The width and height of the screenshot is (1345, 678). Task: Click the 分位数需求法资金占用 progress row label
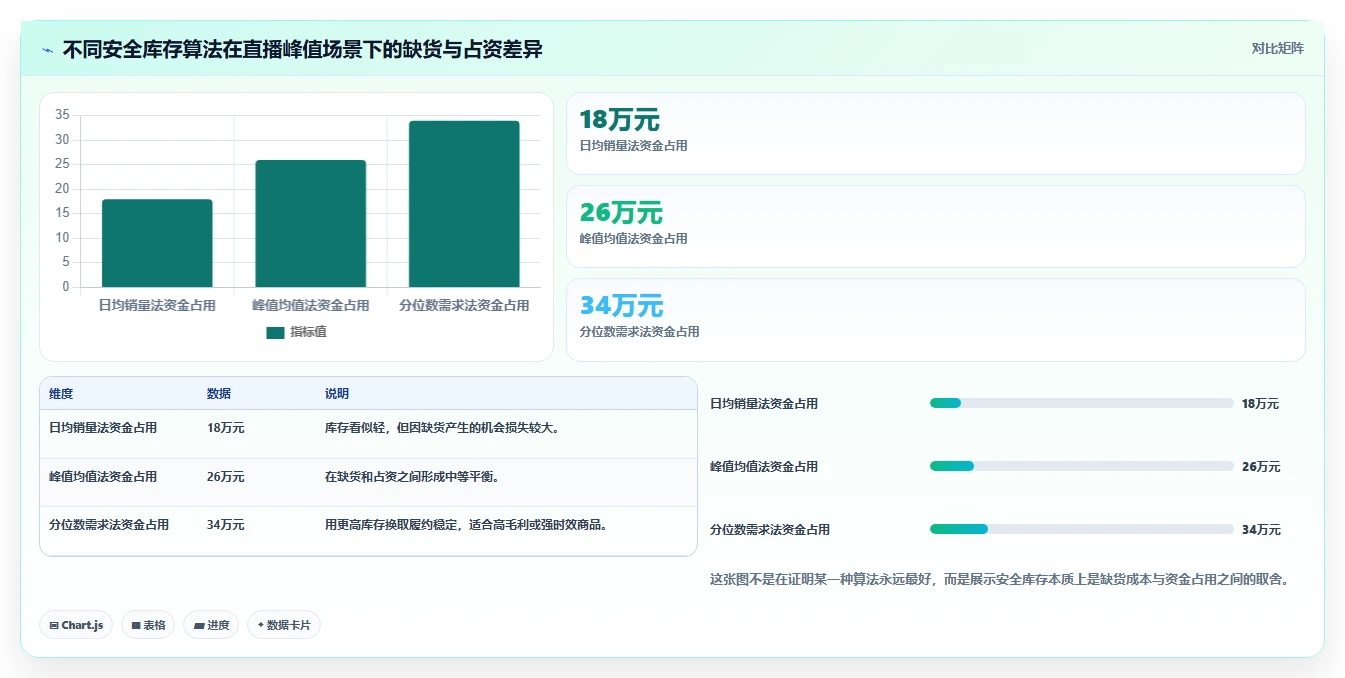pyautogui.click(x=770, y=530)
